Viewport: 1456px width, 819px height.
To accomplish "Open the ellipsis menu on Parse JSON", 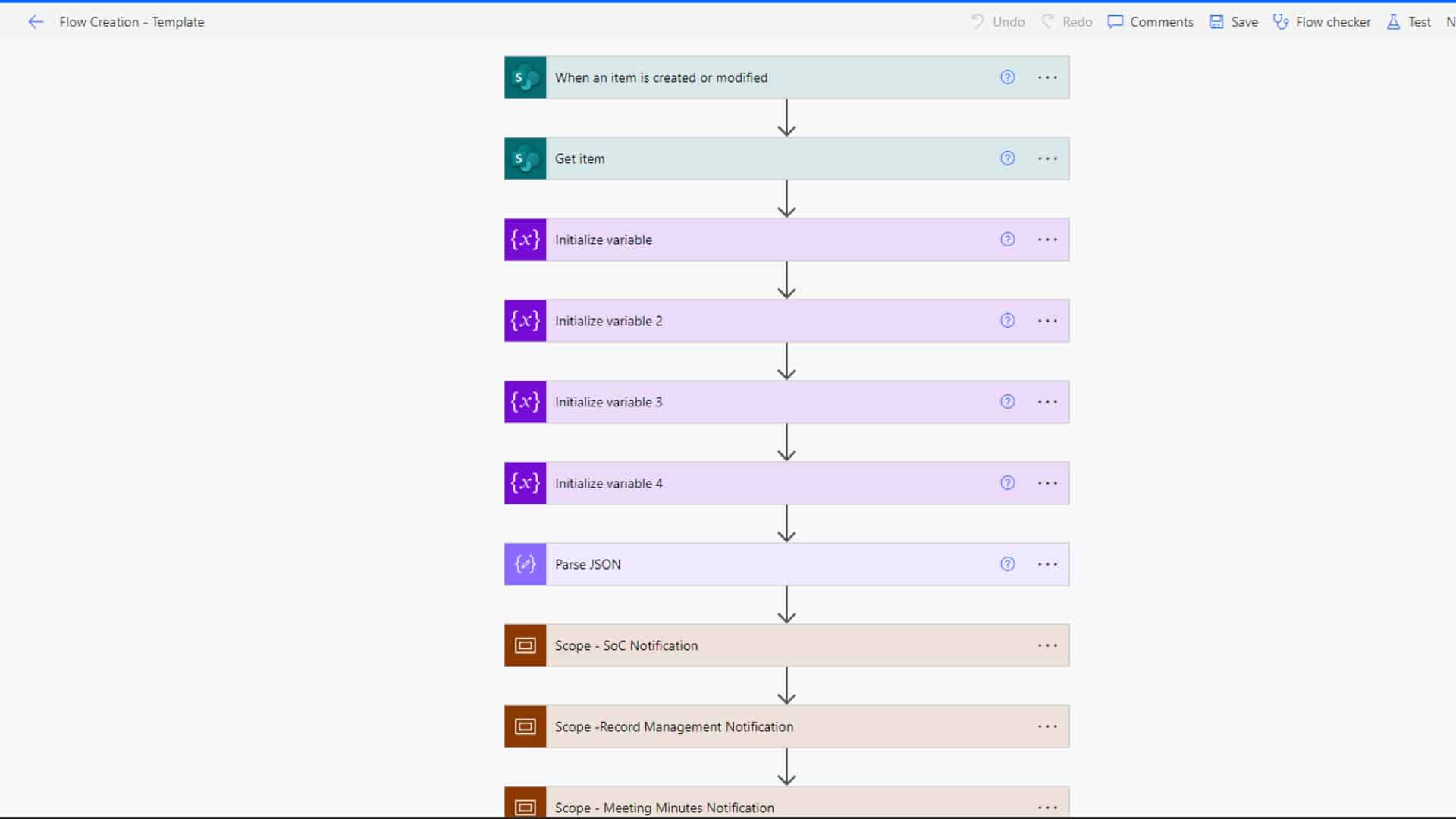I will point(1047,564).
